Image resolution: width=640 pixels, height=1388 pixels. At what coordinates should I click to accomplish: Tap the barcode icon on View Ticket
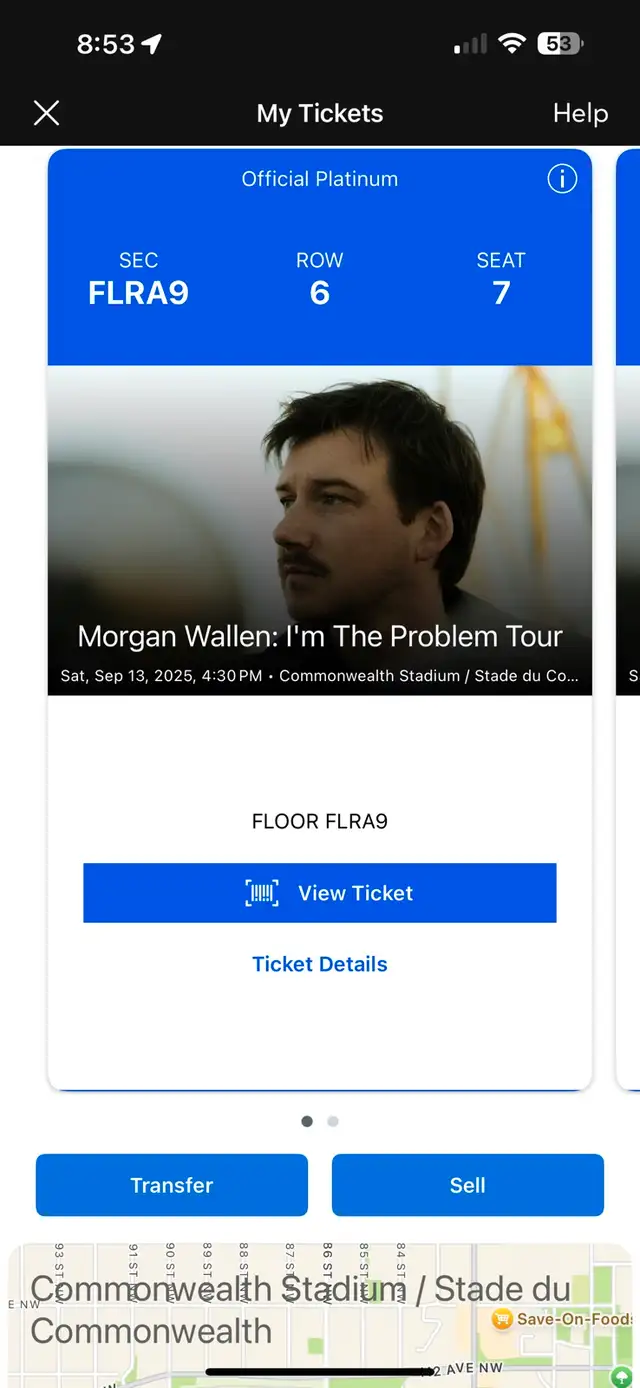click(262, 893)
